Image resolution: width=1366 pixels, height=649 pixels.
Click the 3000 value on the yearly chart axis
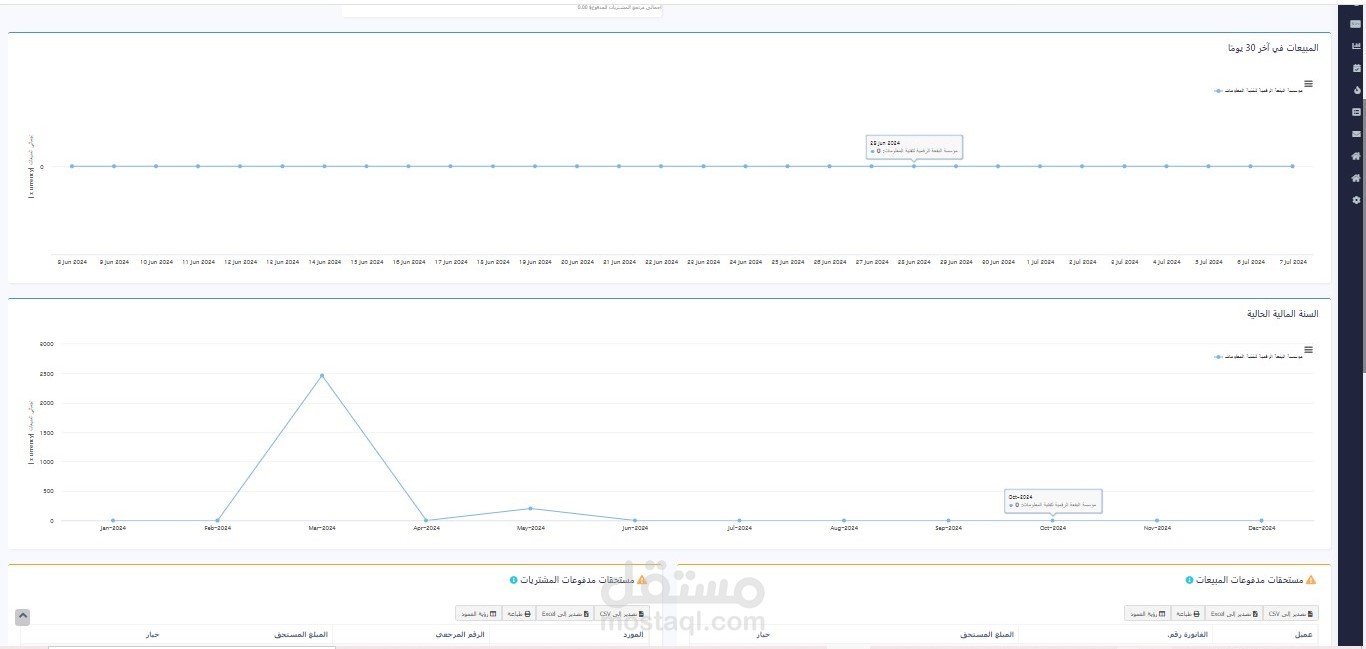47,344
